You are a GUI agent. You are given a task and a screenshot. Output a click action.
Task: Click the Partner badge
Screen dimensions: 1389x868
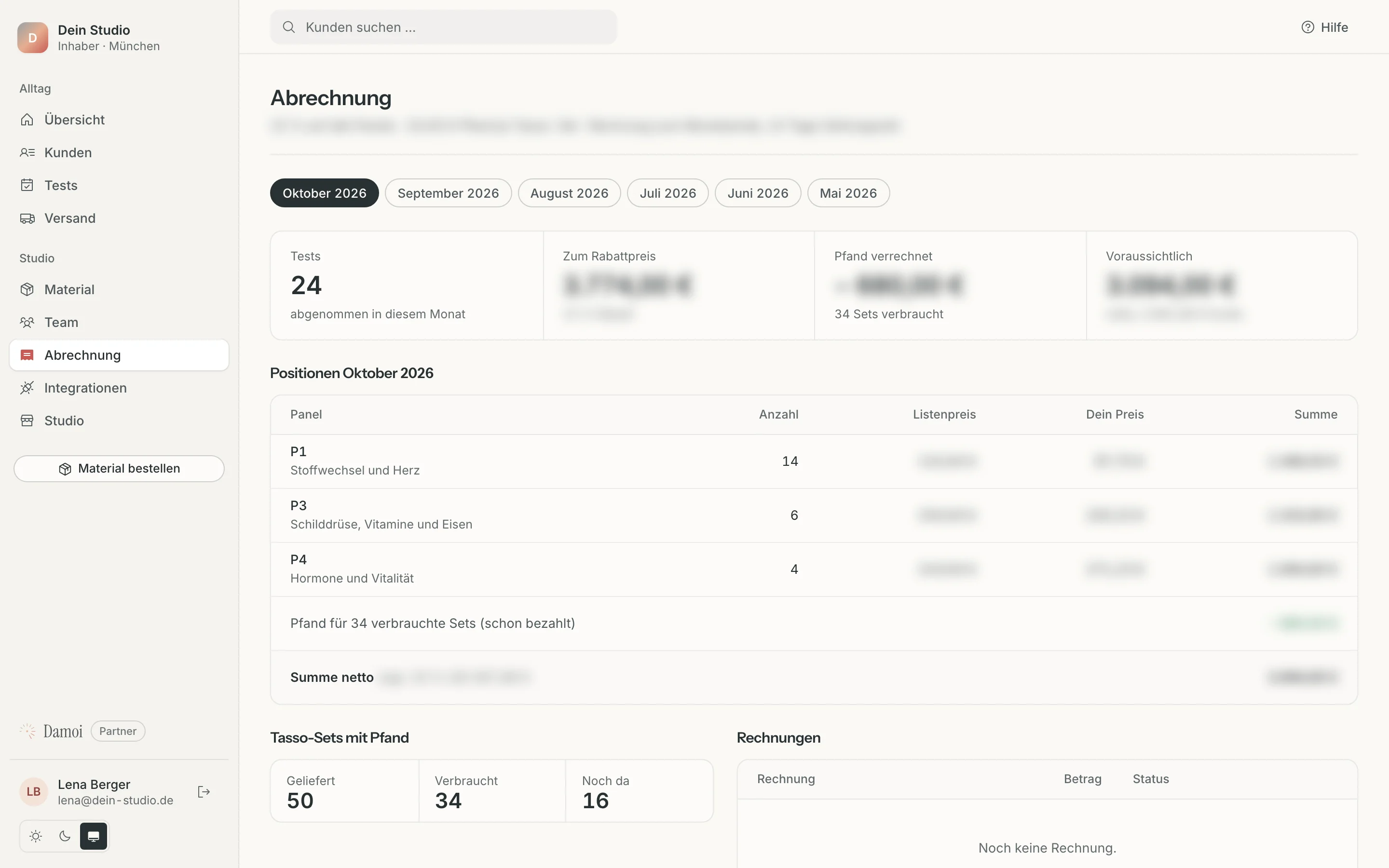tap(118, 731)
